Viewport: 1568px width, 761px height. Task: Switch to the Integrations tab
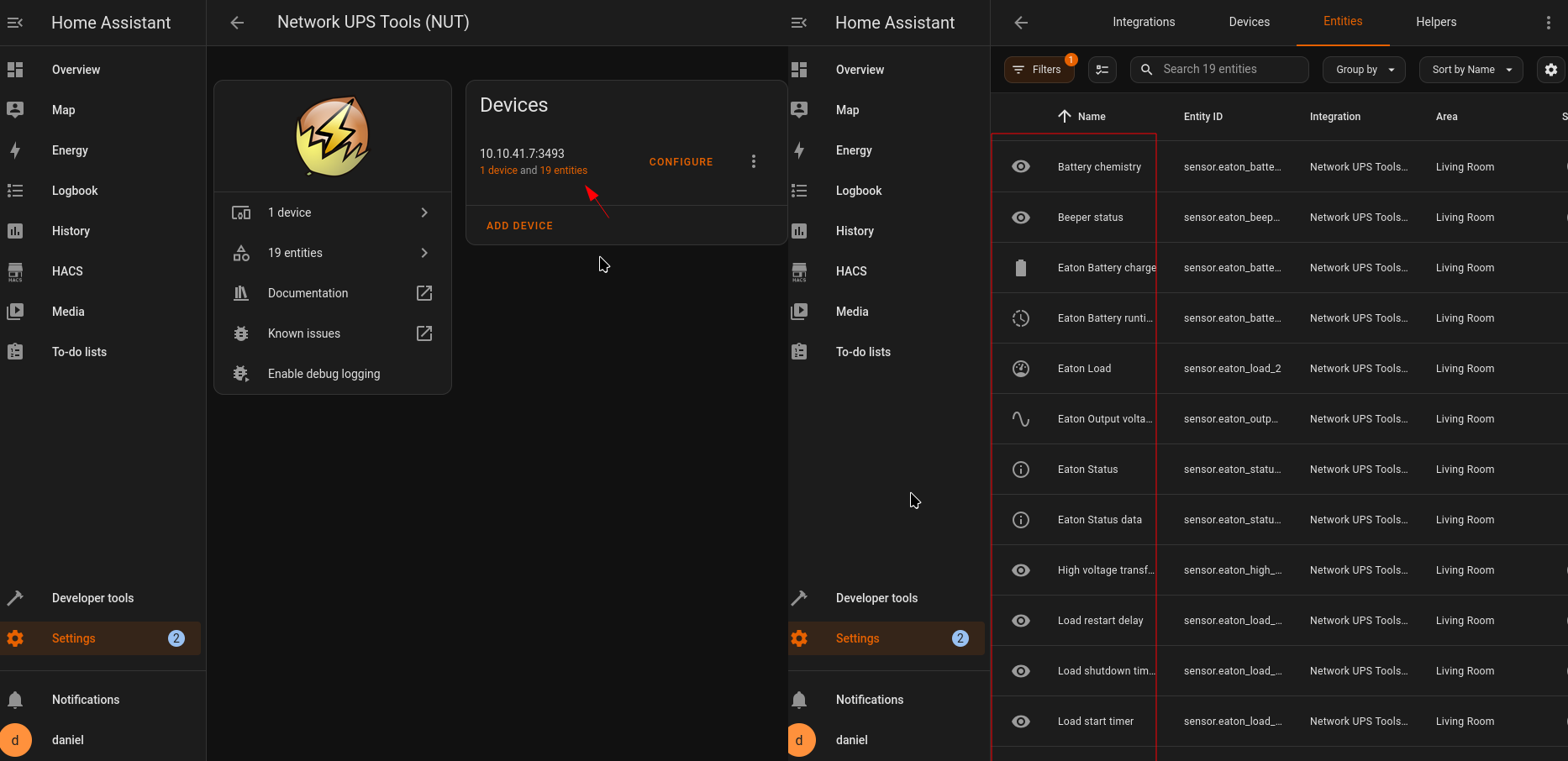coord(1144,22)
